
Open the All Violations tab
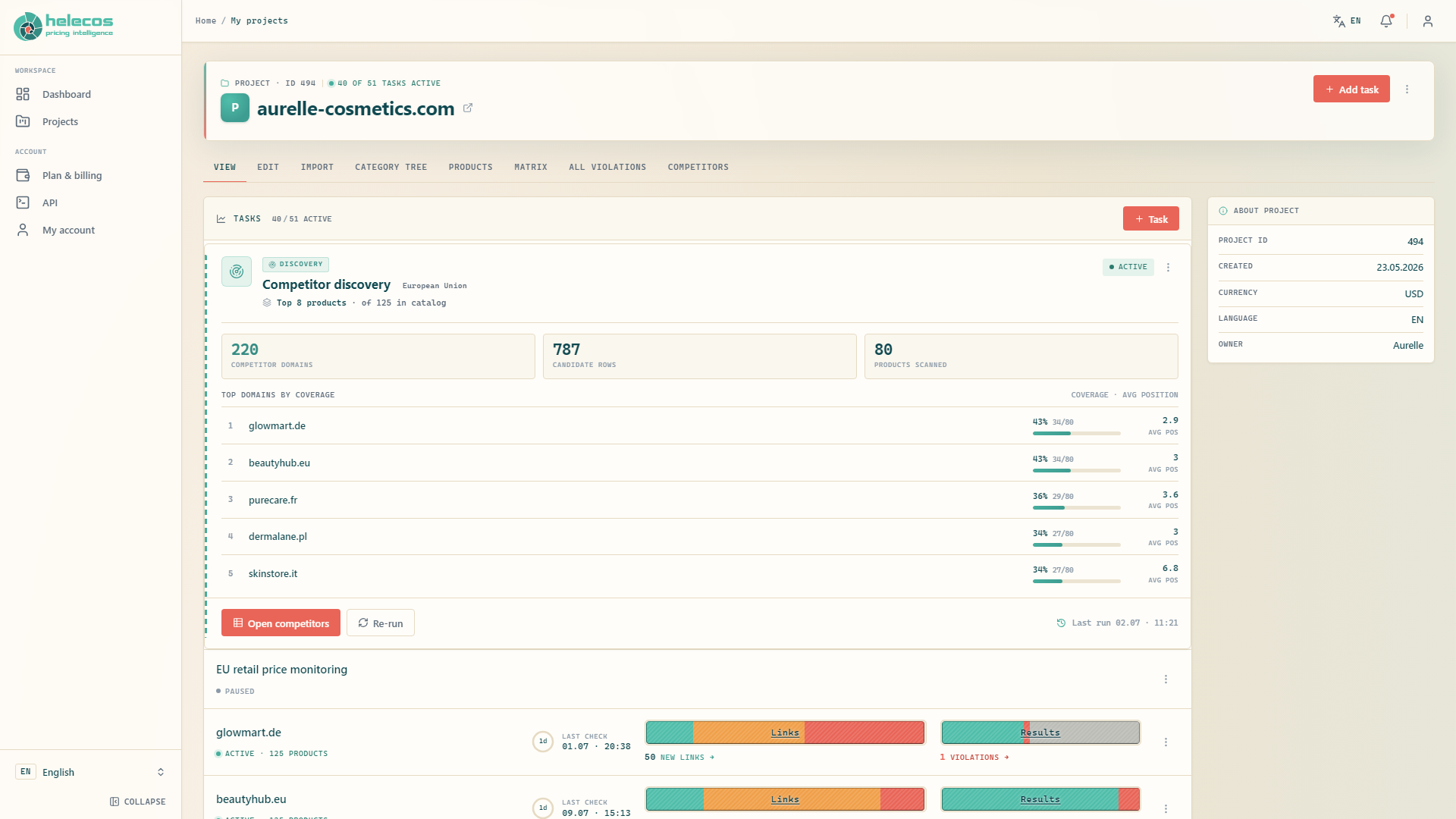click(607, 167)
